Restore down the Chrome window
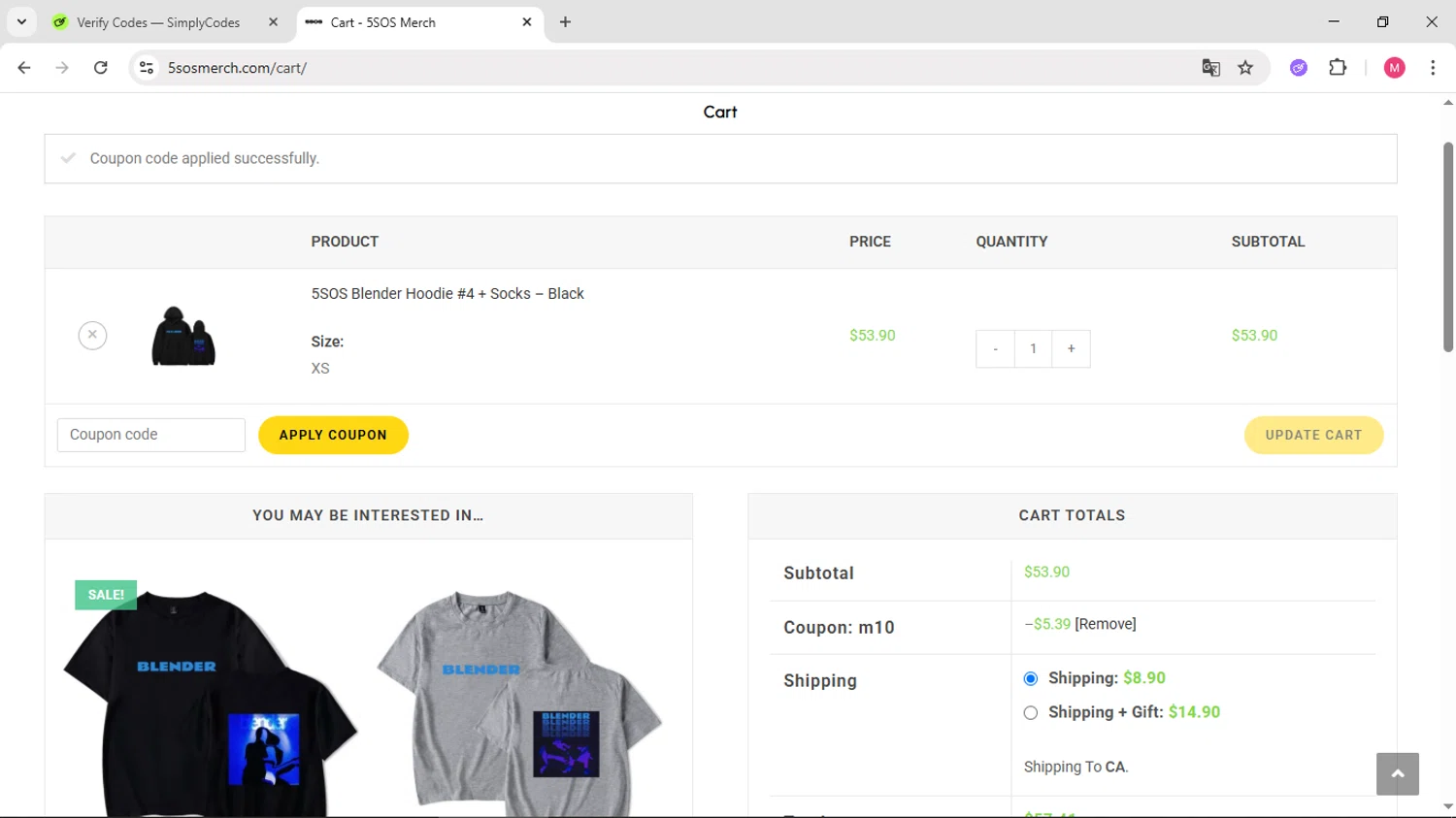Viewport: 1456px width, 818px height. [1382, 21]
